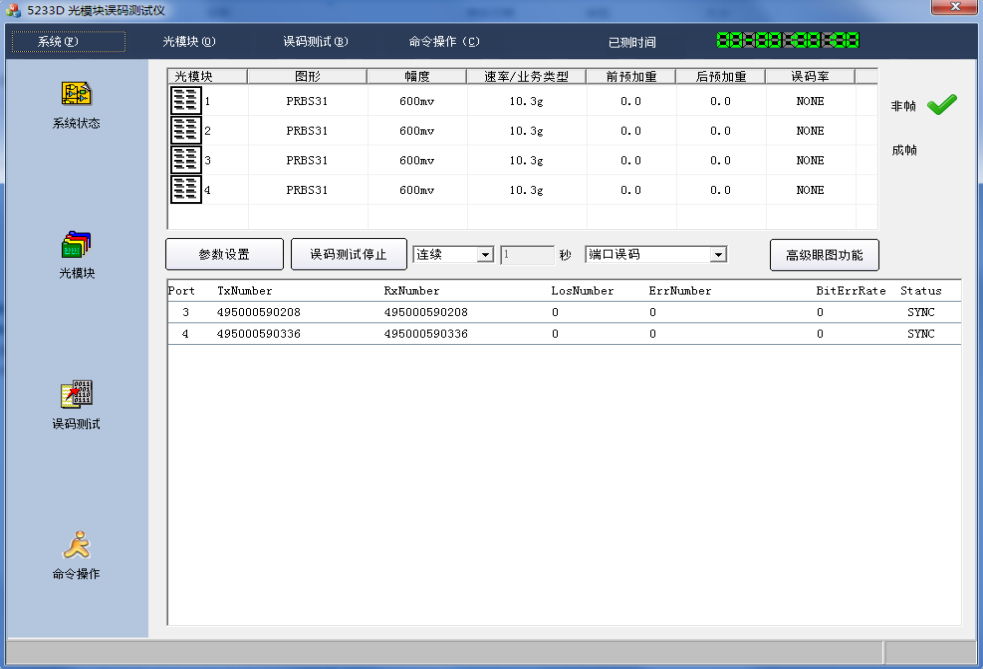Open the 误码测试 menu in menu bar
The width and height of the screenshot is (983, 669).
click(315, 42)
